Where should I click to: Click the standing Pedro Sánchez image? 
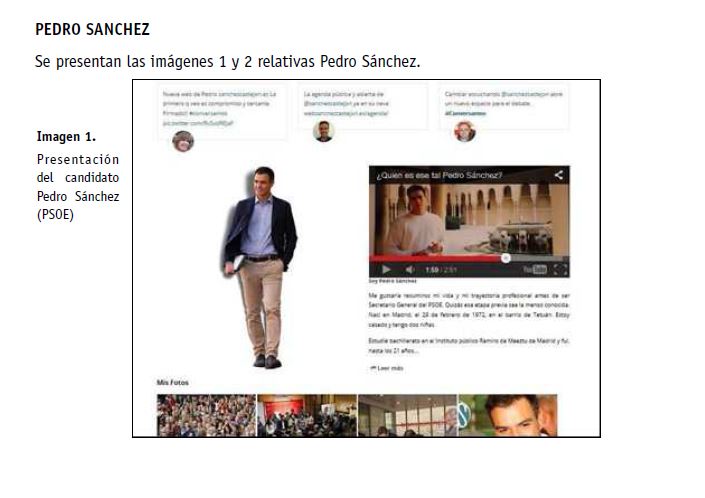(x=260, y=267)
